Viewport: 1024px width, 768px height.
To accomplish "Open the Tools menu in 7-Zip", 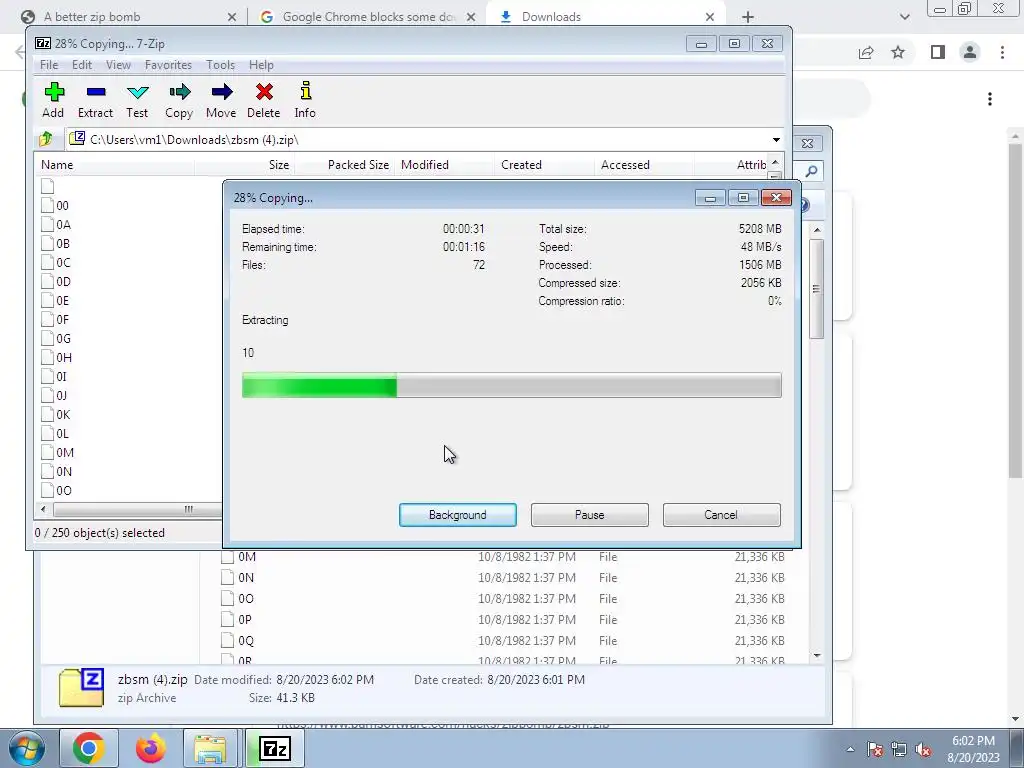I will pos(220,65).
